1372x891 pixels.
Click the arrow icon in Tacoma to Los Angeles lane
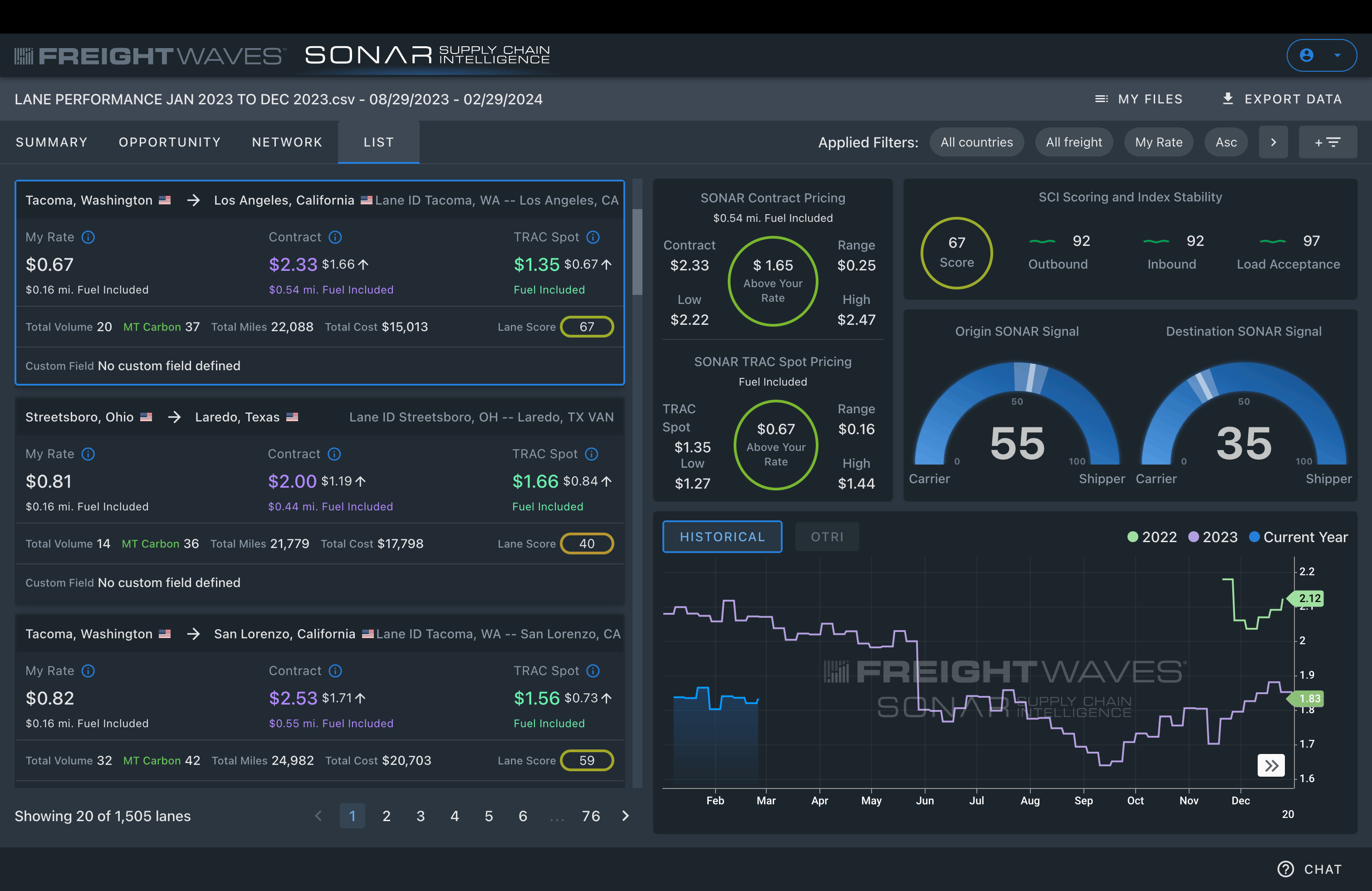click(193, 200)
